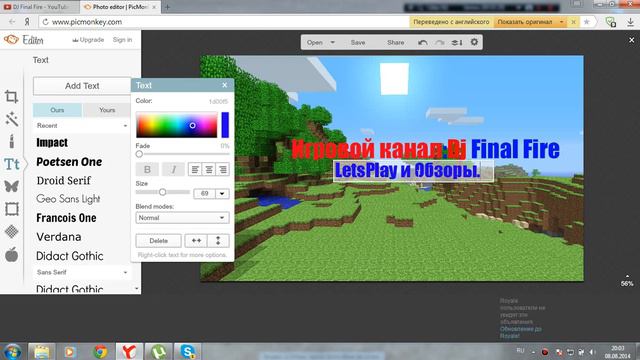Image resolution: width=640 pixels, height=360 pixels.
Task: Open a new browser tab
Action: 167,7
